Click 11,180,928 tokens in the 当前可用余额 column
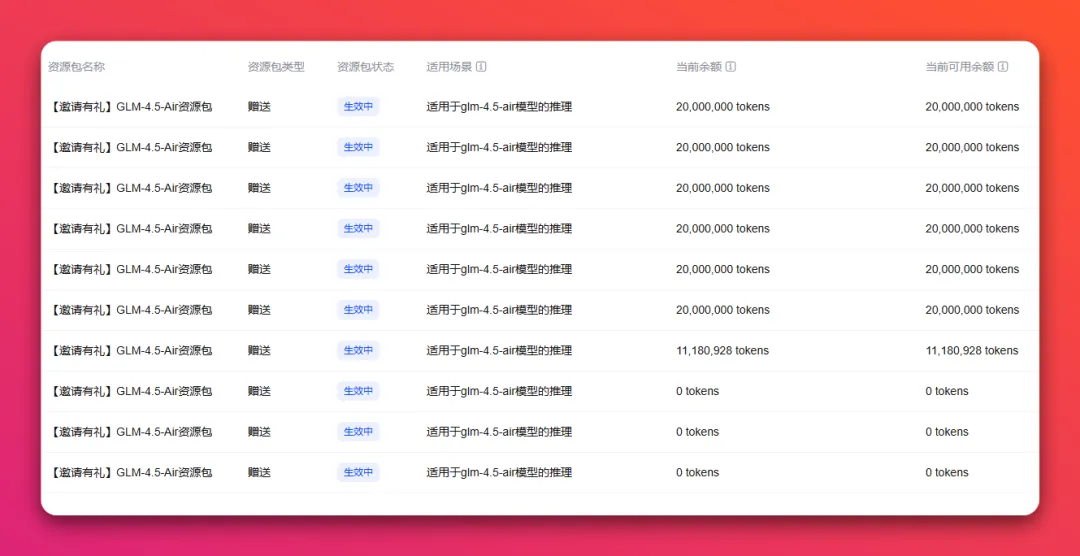 (971, 351)
